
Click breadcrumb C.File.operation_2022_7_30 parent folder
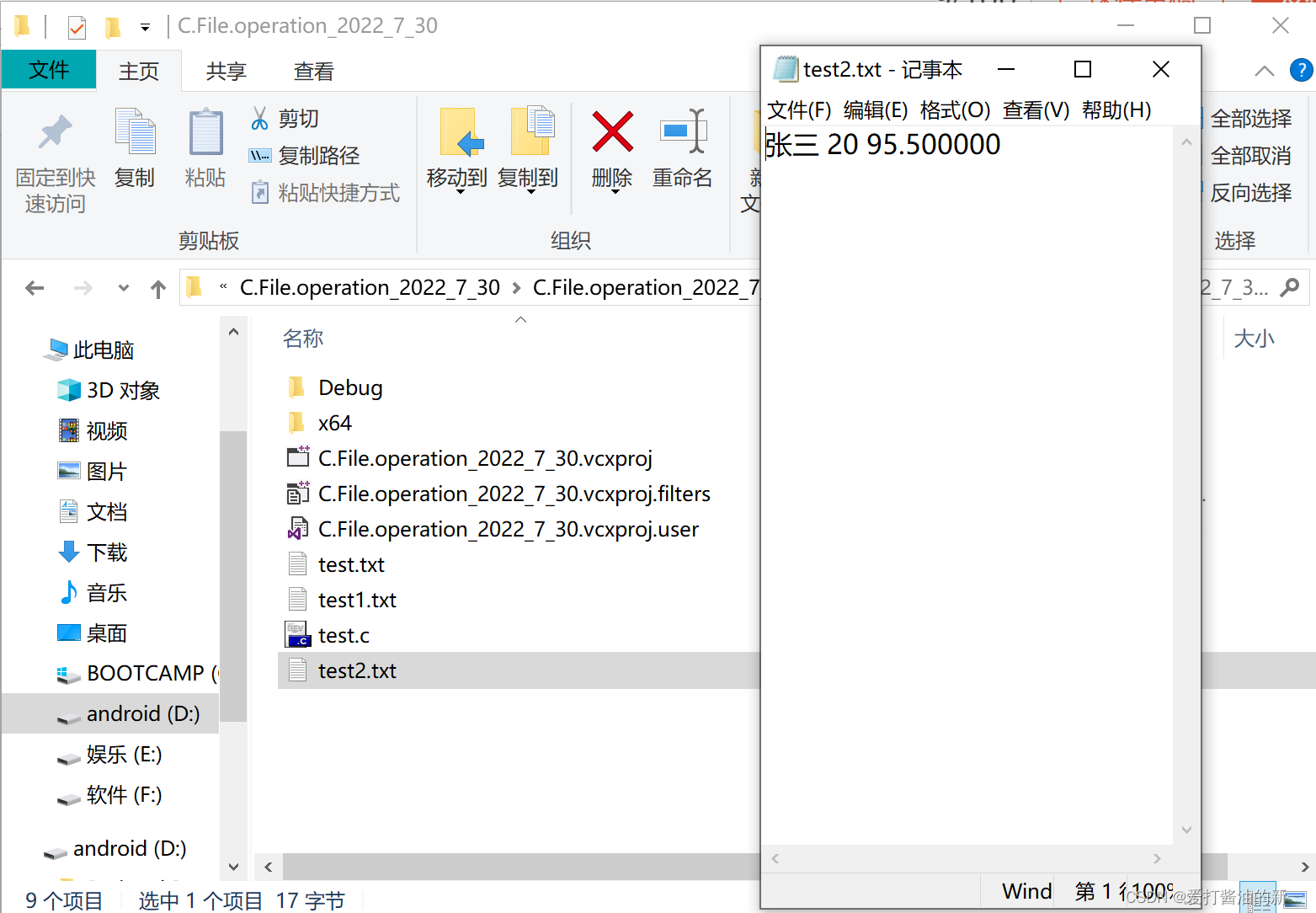tap(370, 288)
